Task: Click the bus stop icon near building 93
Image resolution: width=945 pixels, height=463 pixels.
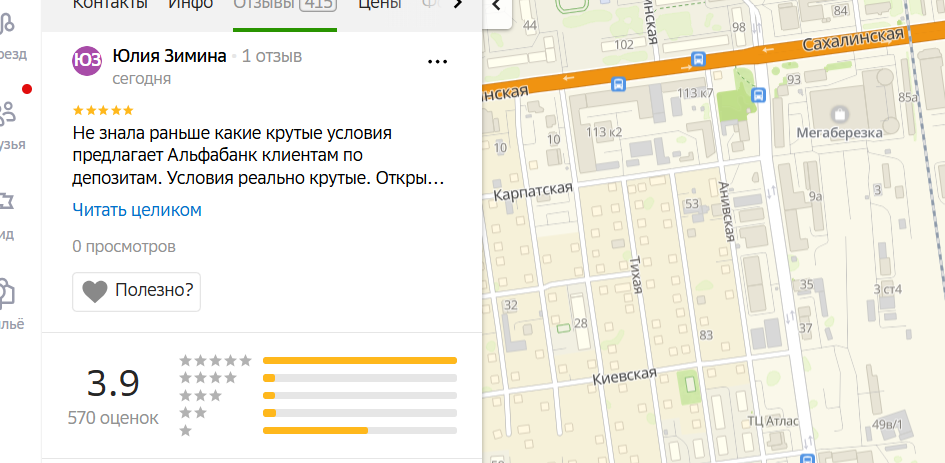Action: pyautogui.click(x=759, y=95)
